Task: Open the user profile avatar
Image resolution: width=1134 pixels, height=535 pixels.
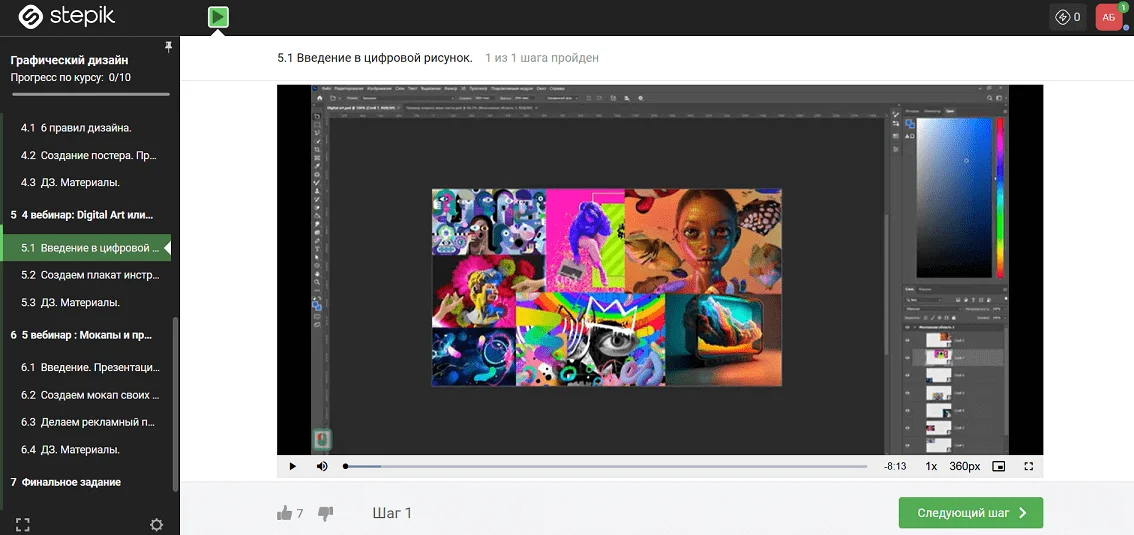Action: (x=1108, y=17)
